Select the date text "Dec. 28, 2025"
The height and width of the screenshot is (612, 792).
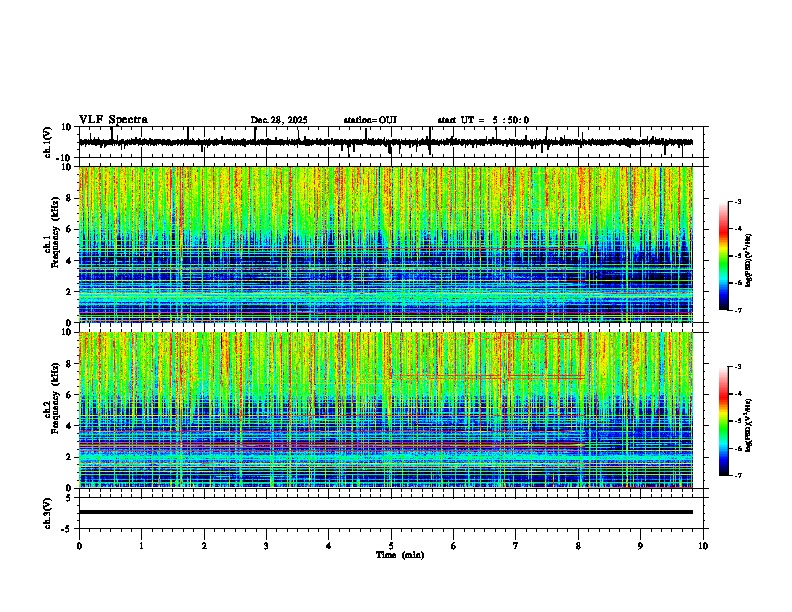pos(279,120)
